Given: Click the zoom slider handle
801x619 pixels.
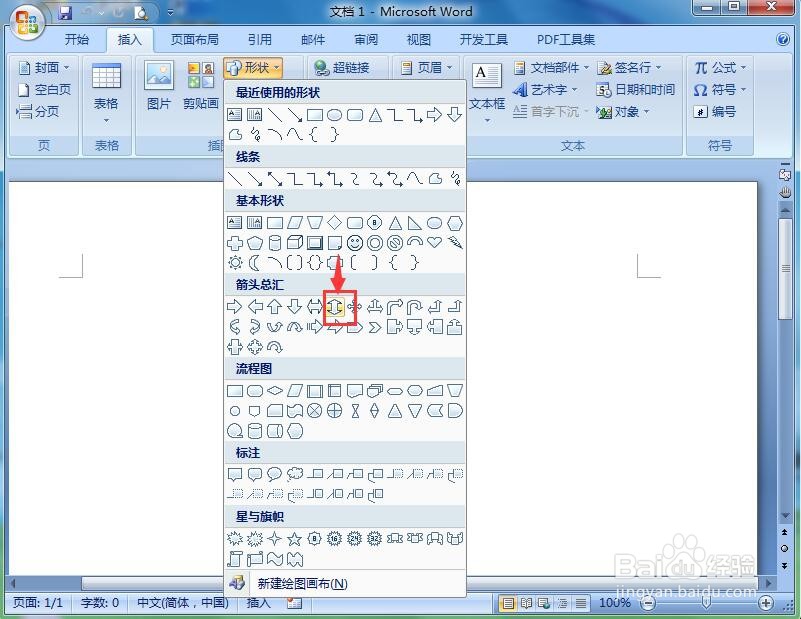Looking at the screenshot, I should click(706, 603).
